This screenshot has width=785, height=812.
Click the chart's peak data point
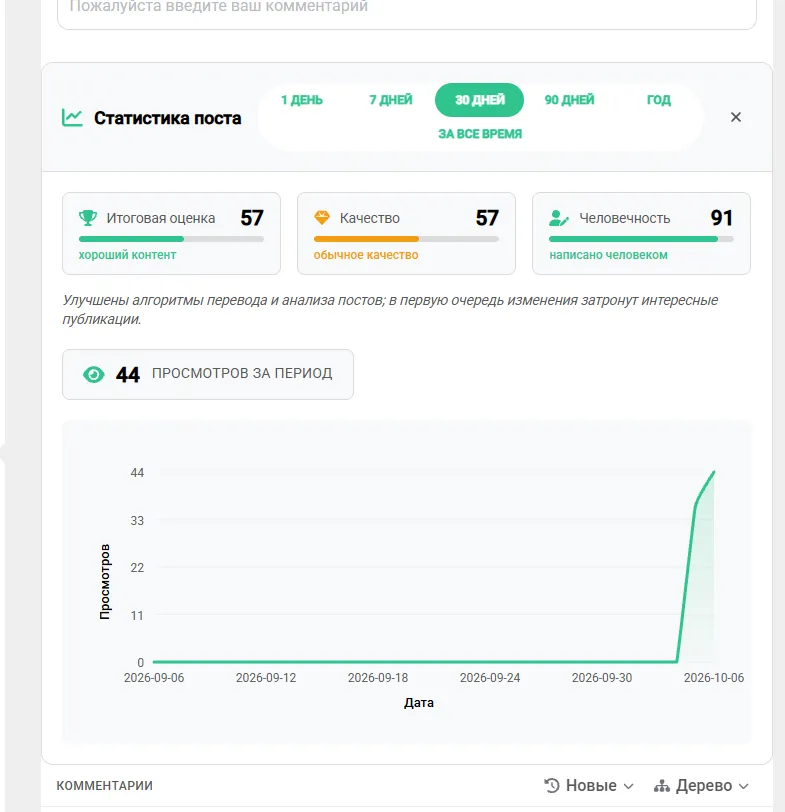point(714,472)
